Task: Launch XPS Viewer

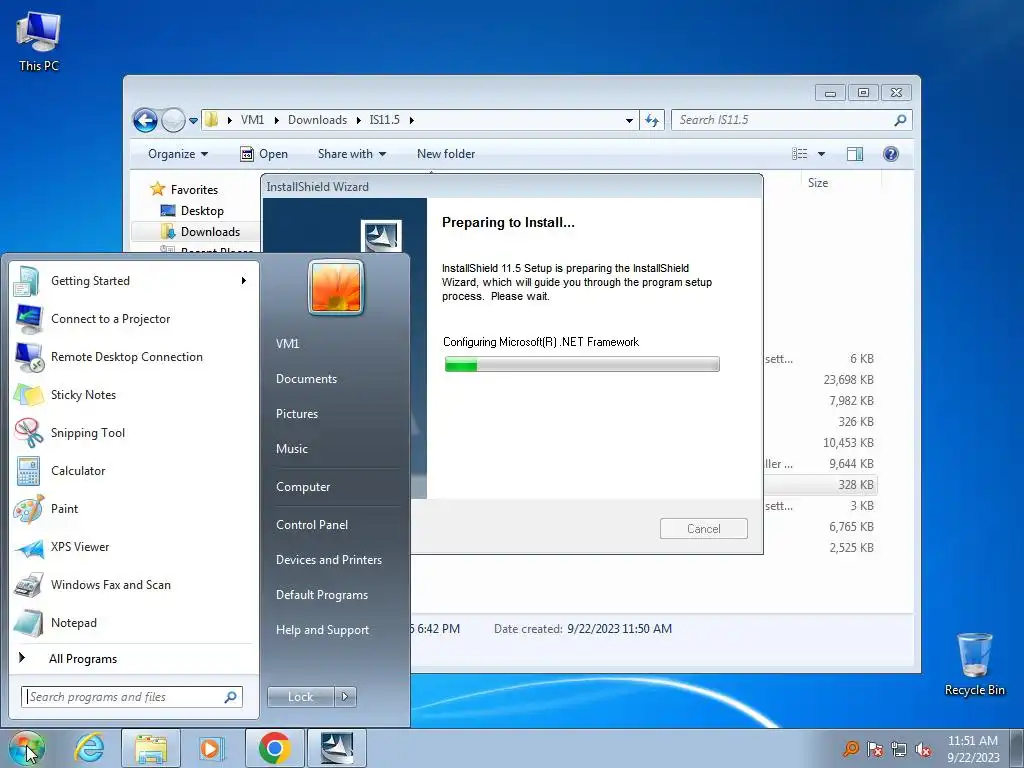Action: tap(80, 547)
